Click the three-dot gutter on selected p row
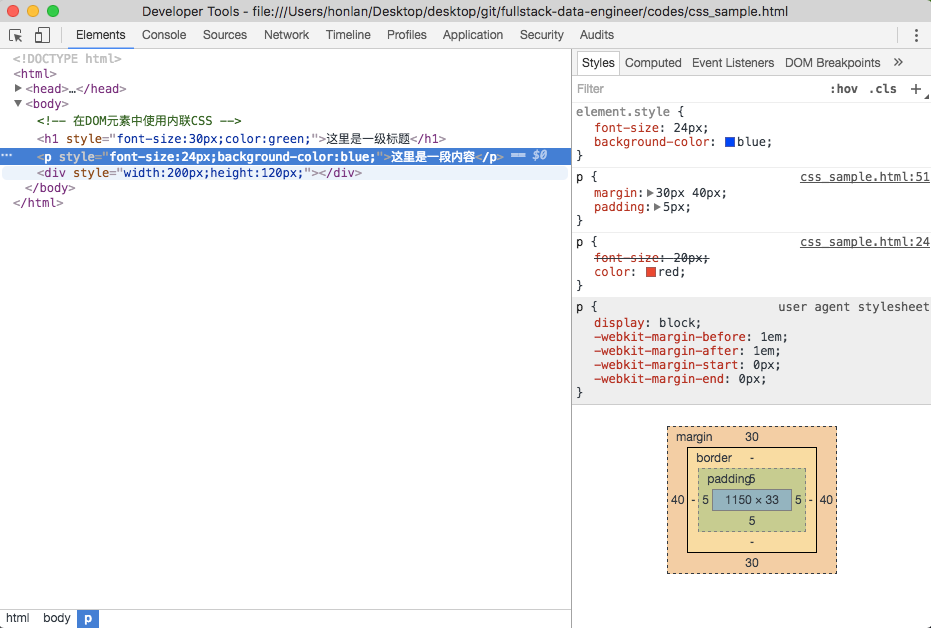Image resolution: width=931 pixels, height=628 pixels. (x=7, y=156)
